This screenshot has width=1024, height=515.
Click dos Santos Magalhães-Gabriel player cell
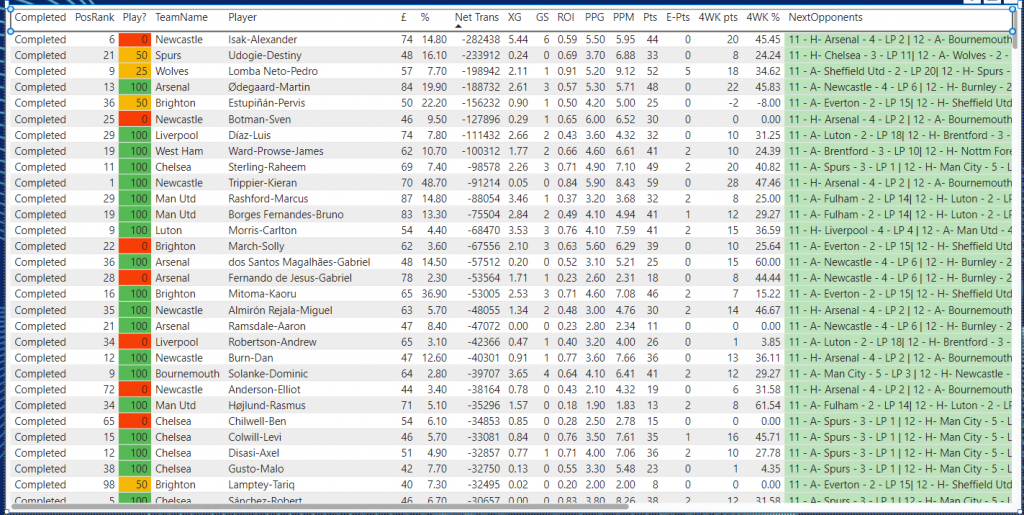(299, 262)
